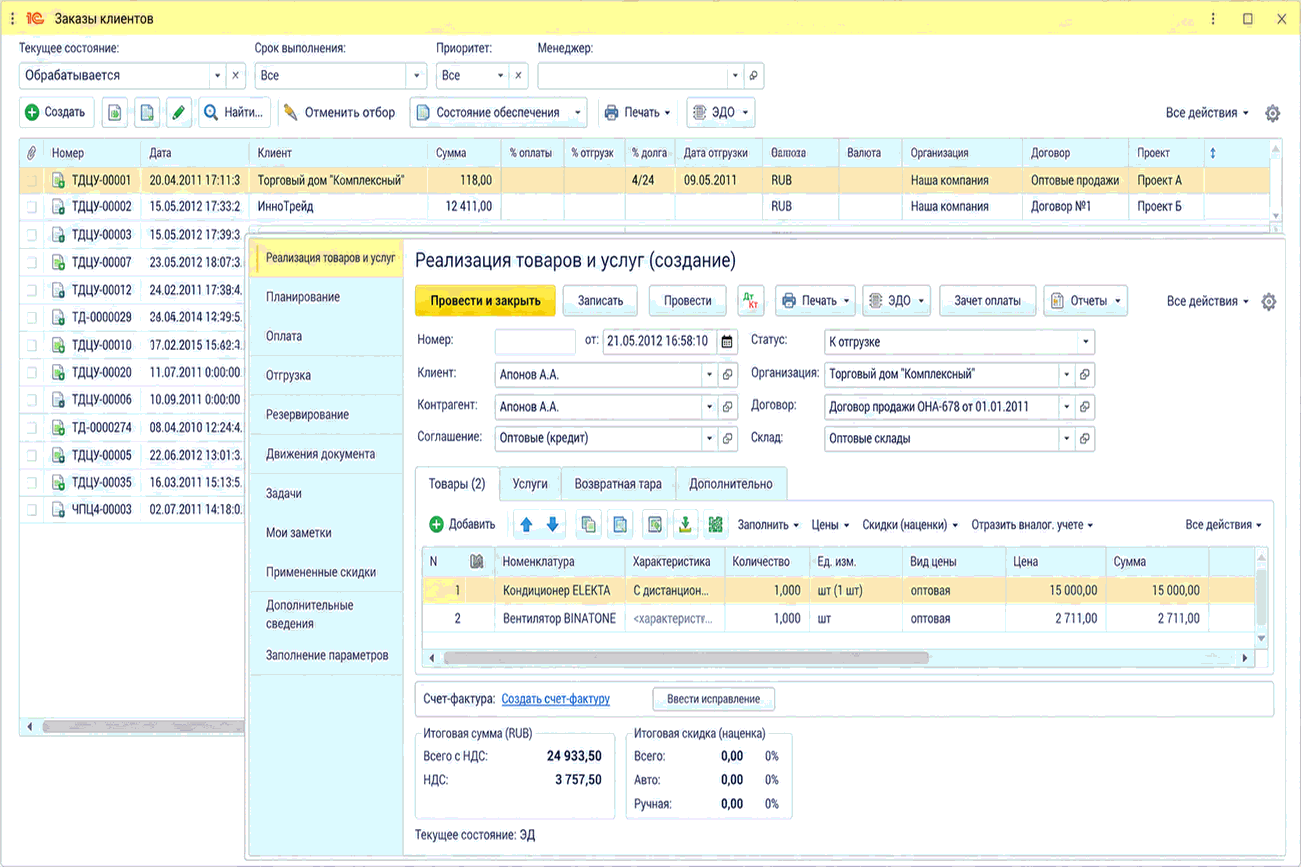
Task: Open the Текущее состояние dropdown
Action: pos(217,76)
